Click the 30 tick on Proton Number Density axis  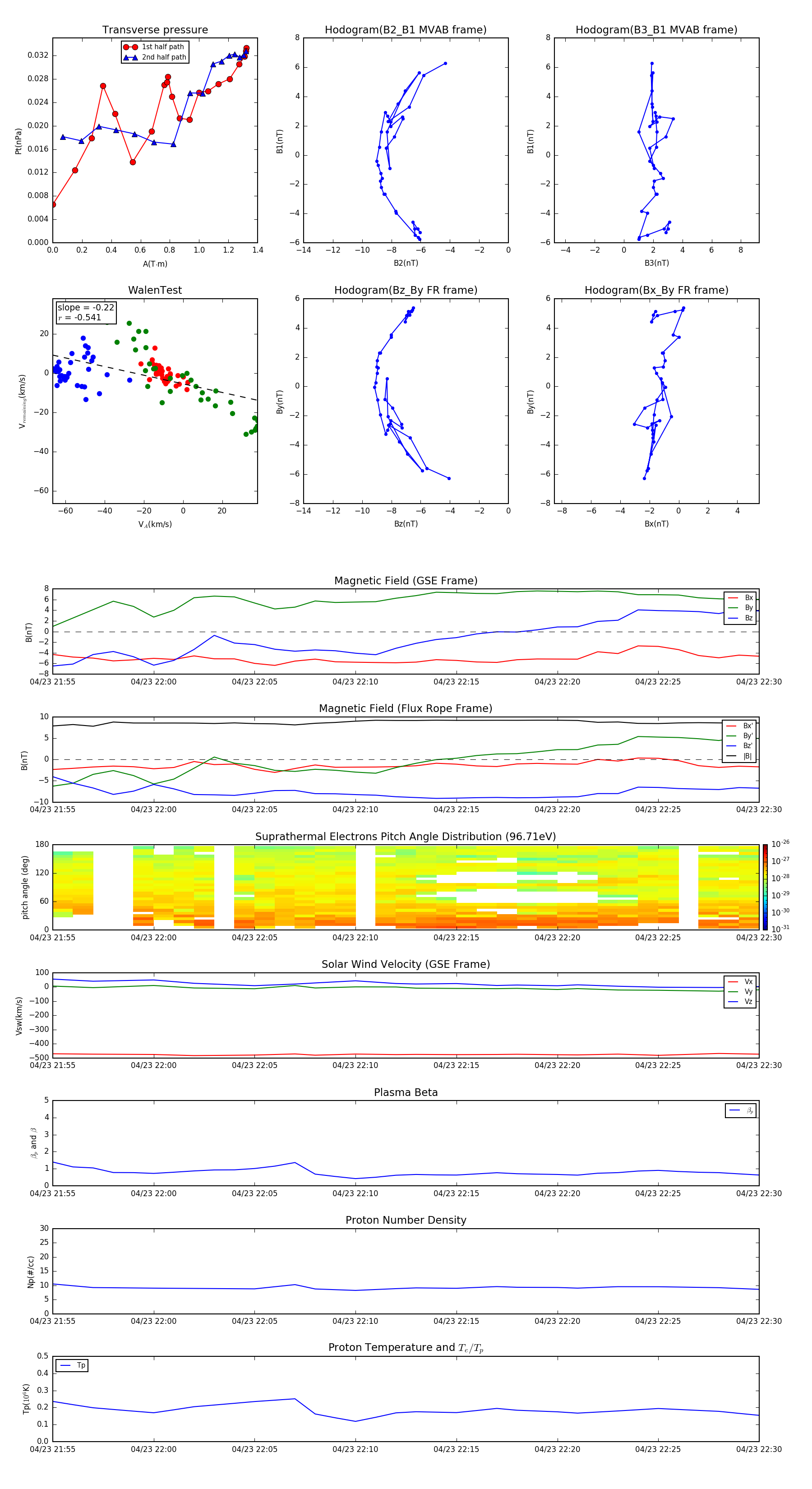tap(45, 1228)
